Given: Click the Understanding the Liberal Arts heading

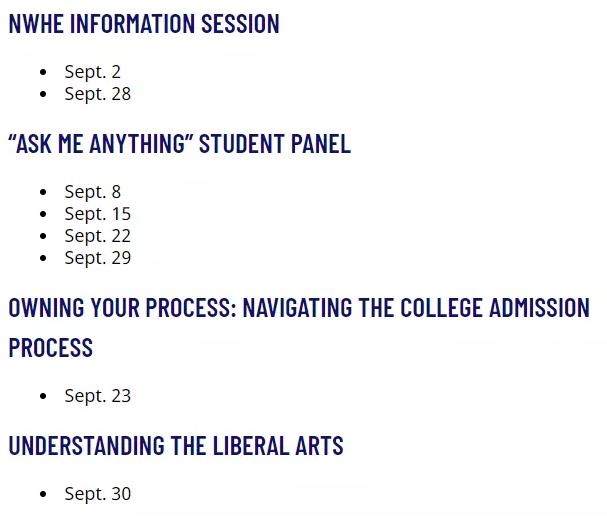Looking at the screenshot, I should (176, 445).
